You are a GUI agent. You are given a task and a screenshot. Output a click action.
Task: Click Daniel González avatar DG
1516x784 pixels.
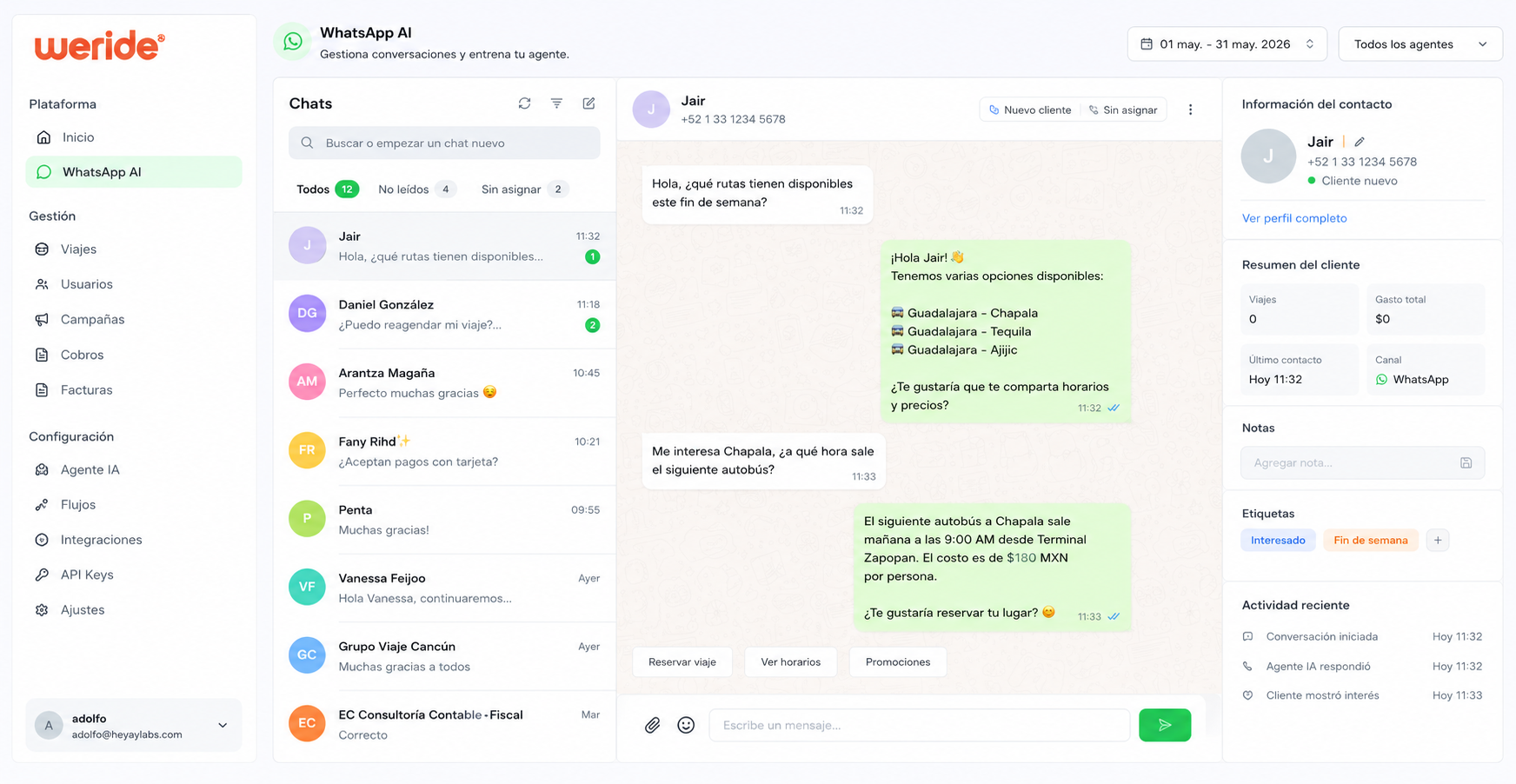coord(307,314)
